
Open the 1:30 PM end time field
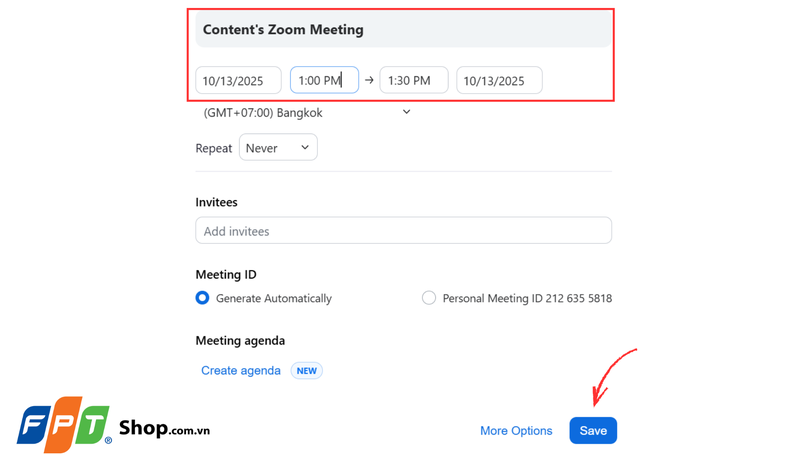point(413,80)
